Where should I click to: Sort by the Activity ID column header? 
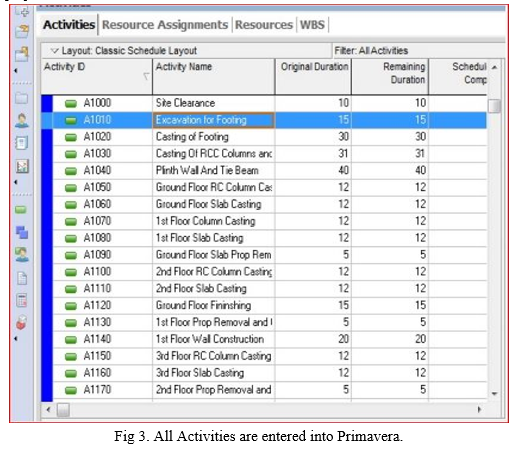(x=96, y=77)
